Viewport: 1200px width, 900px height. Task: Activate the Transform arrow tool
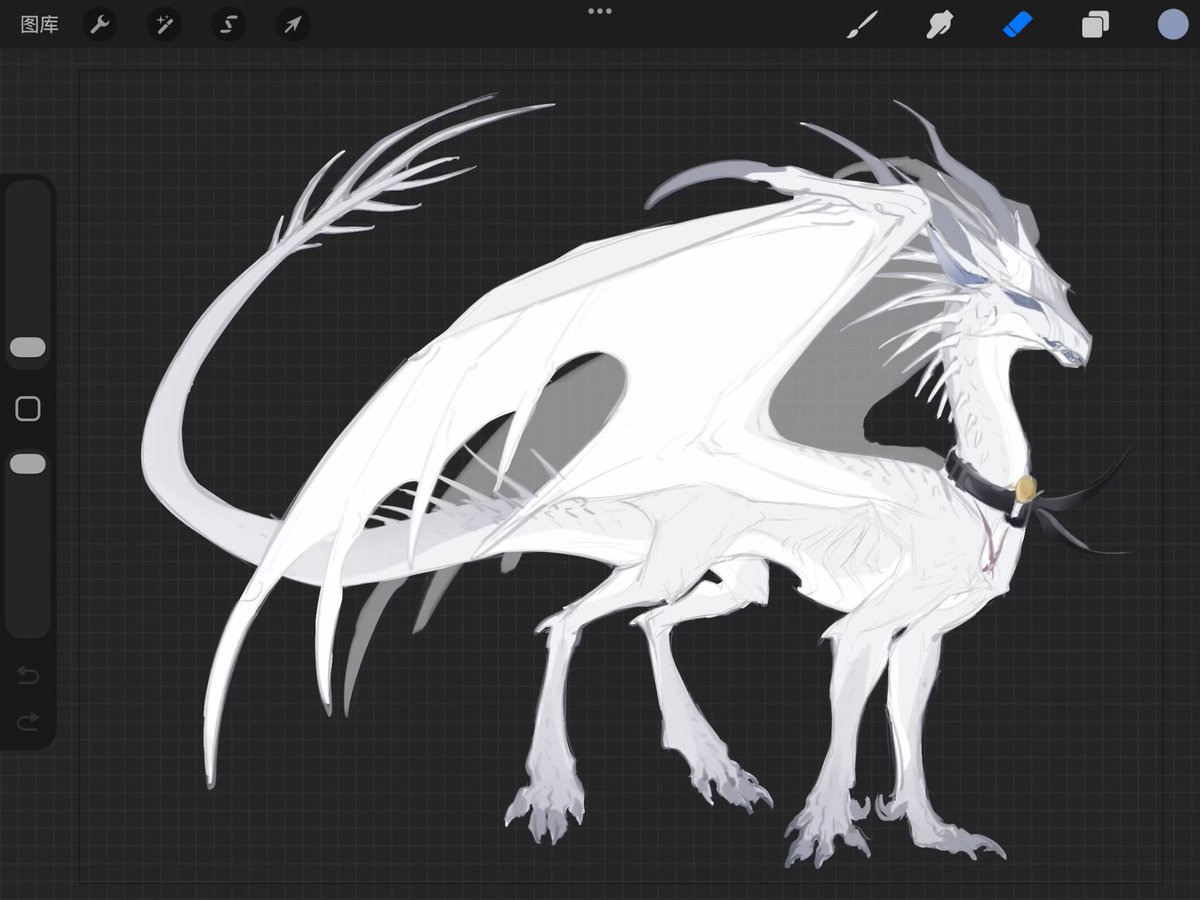[x=292, y=25]
